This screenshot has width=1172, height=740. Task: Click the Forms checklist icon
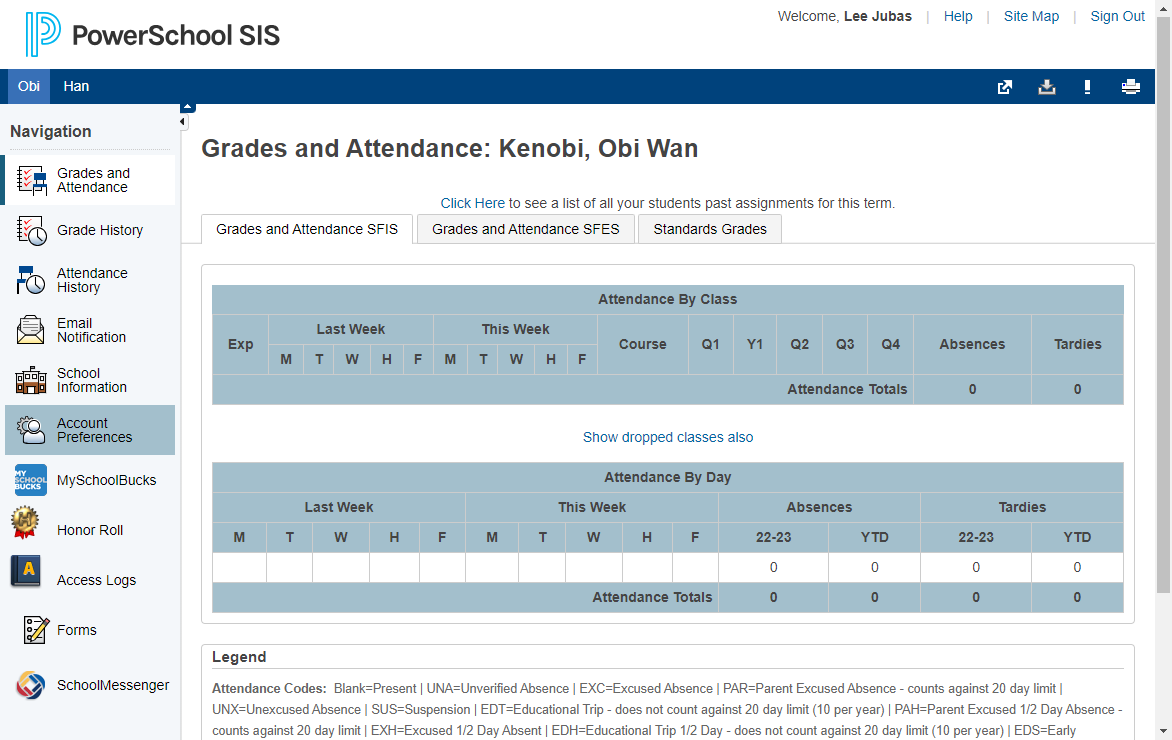35,630
